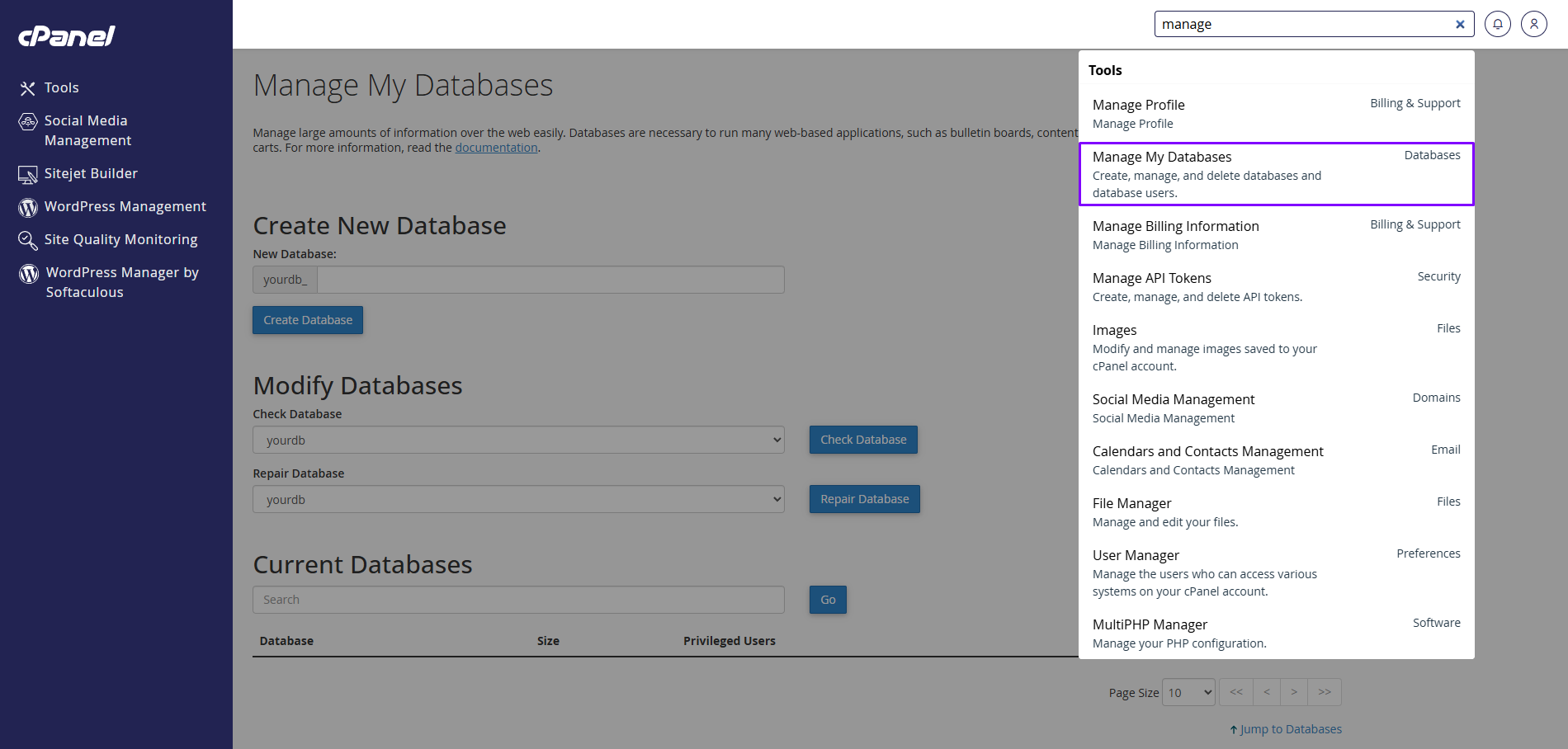1568x749 pixels.
Task: Click WordPress Manager by Softaculous icon
Action: tap(29, 273)
